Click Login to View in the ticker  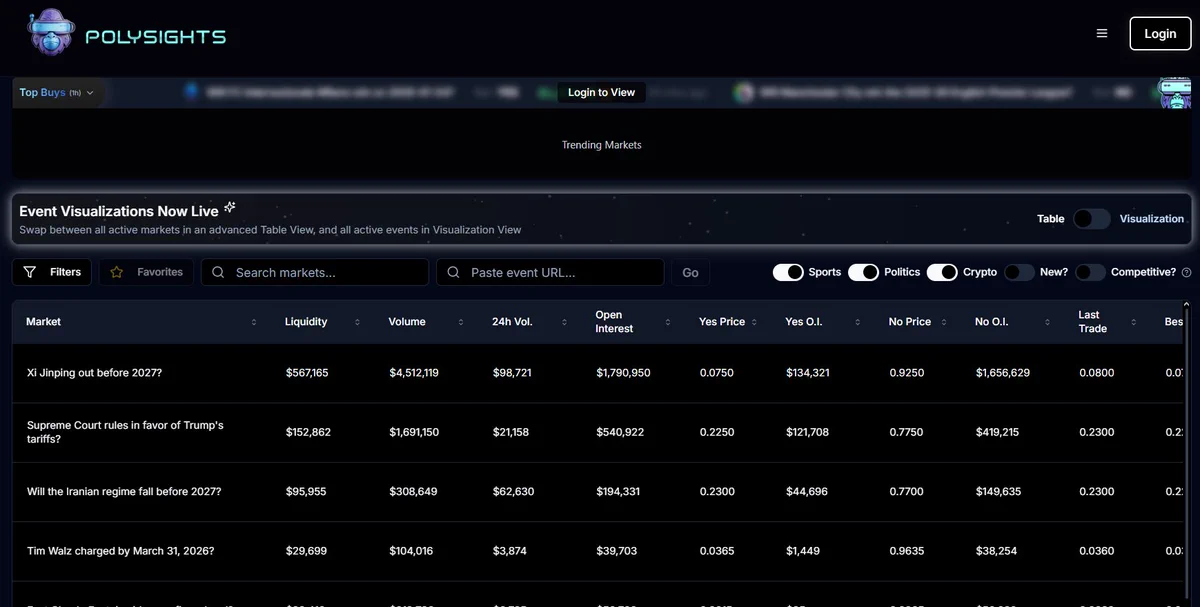(x=601, y=92)
